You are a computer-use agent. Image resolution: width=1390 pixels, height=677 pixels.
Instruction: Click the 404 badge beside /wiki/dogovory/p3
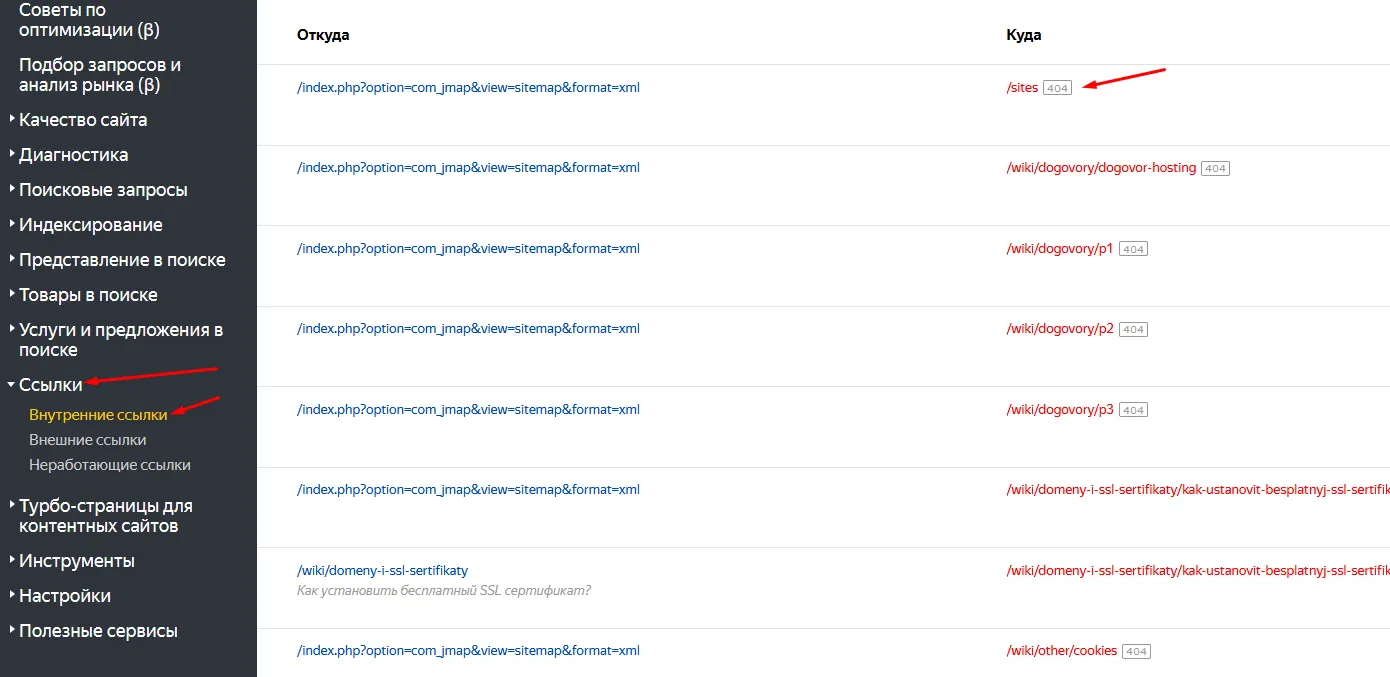[1133, 410]
